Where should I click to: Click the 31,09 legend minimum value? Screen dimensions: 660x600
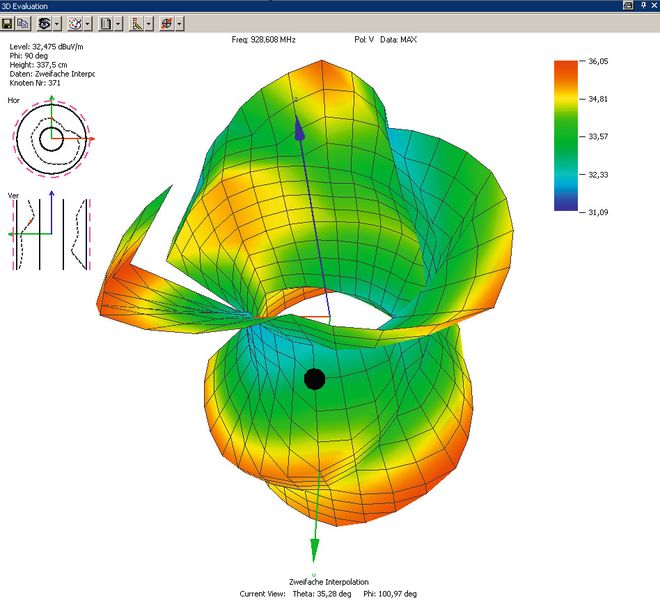[x=598, y=212]
